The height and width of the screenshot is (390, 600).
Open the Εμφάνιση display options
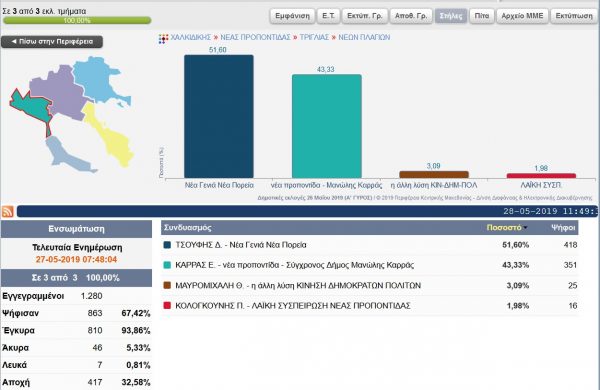point(292,16)
